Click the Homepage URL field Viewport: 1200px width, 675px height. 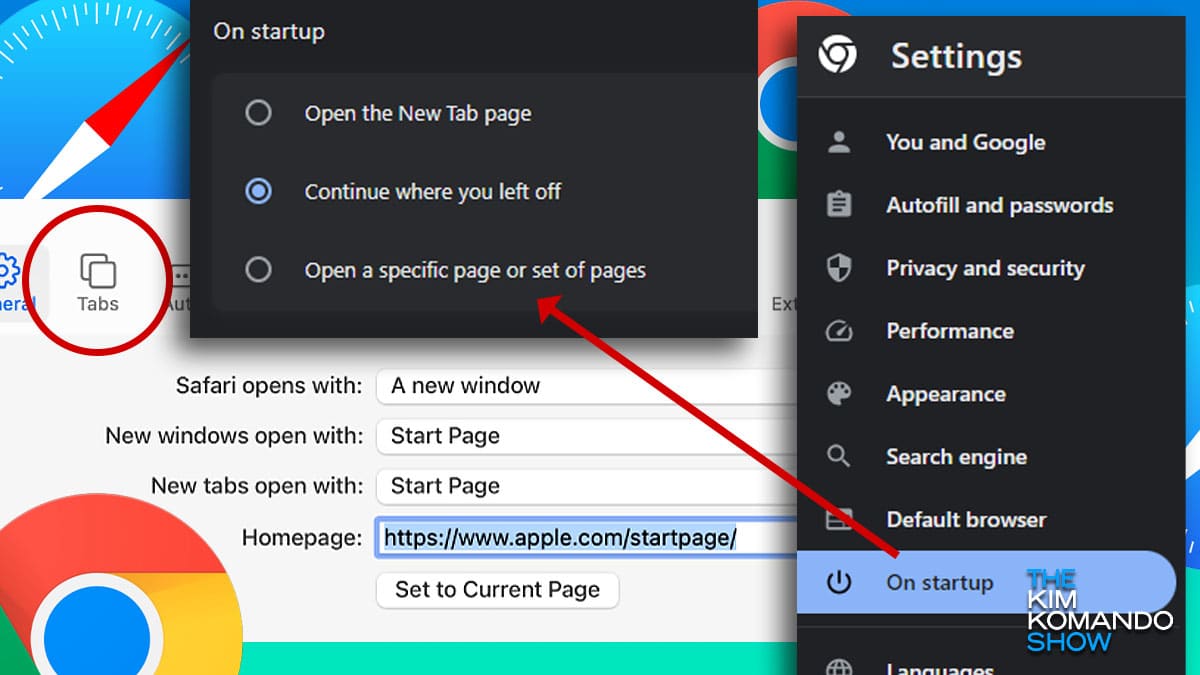tap(586, 538)
